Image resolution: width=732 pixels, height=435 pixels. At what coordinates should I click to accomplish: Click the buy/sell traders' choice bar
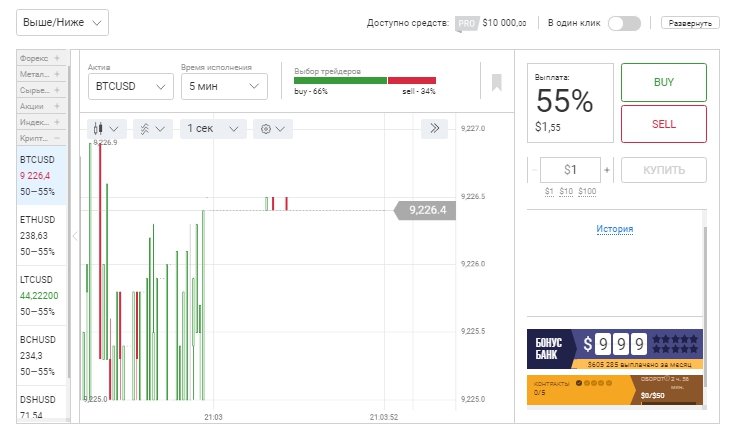[365, 81]
